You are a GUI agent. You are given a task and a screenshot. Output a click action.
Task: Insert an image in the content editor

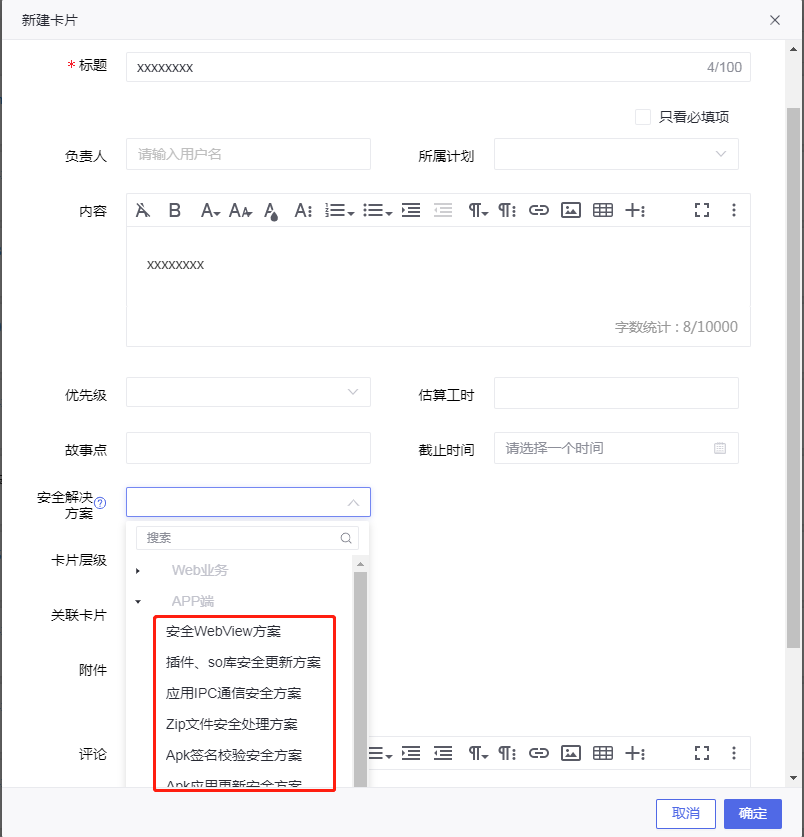[571, 210]
